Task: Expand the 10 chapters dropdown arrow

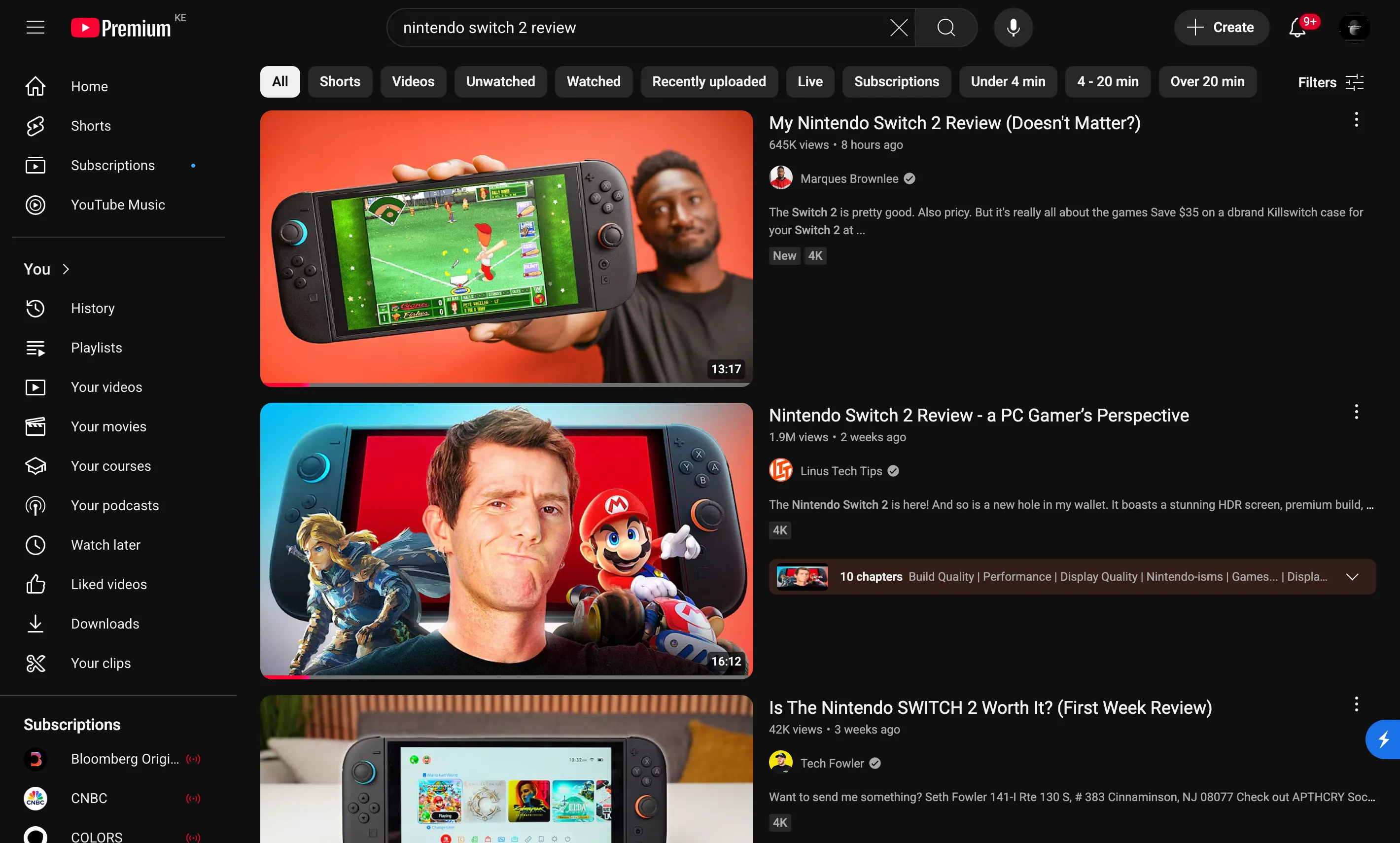Action: pyautogui.click(x=1352, y=577)
